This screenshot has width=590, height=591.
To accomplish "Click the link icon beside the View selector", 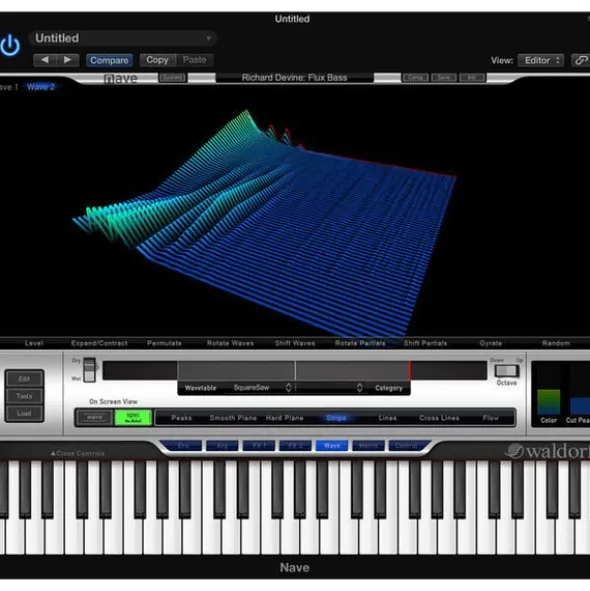I will (581, 60).
